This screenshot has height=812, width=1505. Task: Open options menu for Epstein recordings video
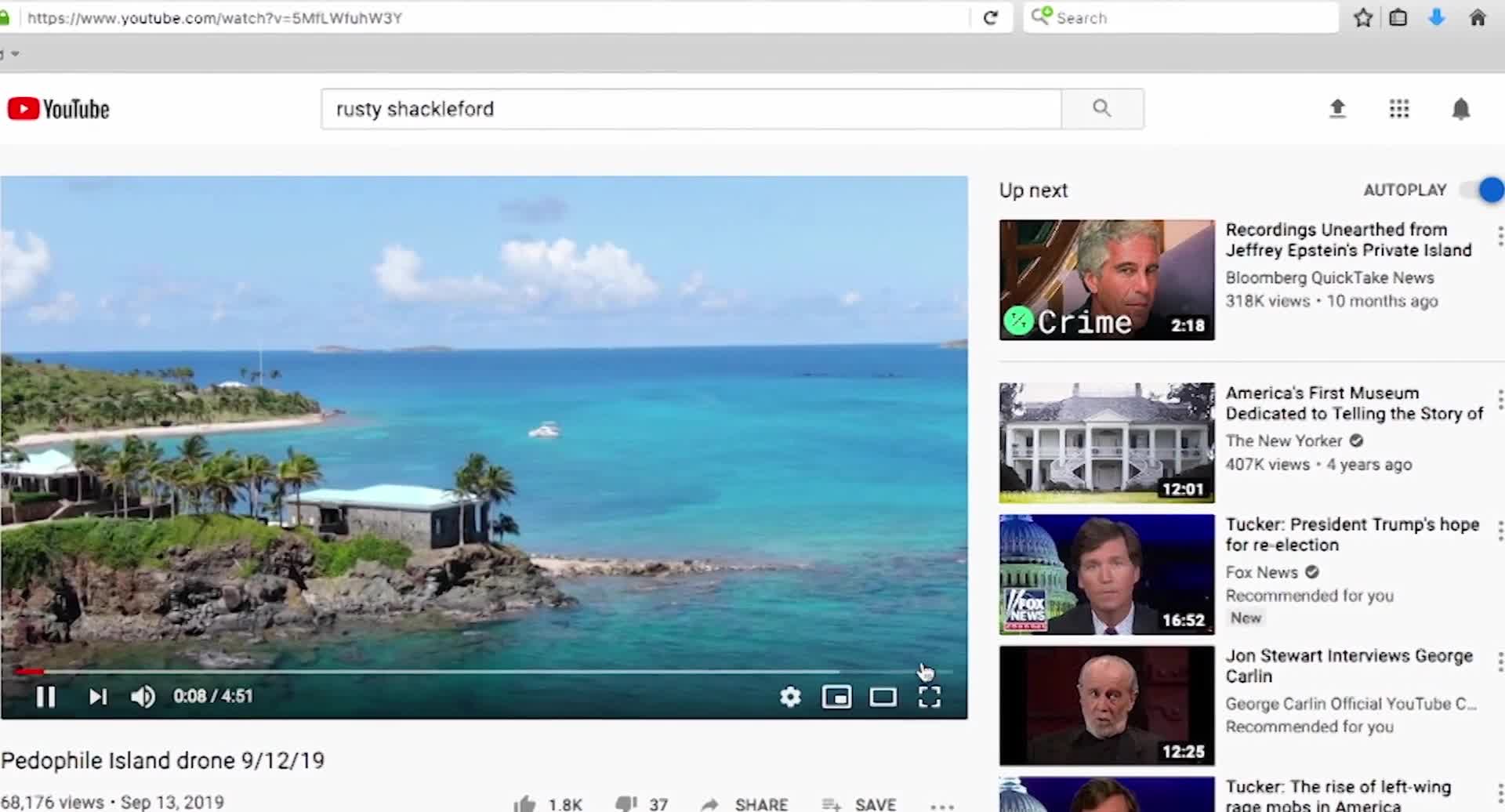click(x=1499, y=235)
